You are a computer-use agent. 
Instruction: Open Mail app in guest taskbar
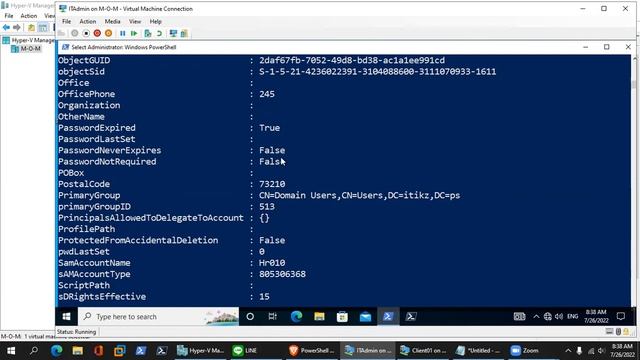pos(365,316)
